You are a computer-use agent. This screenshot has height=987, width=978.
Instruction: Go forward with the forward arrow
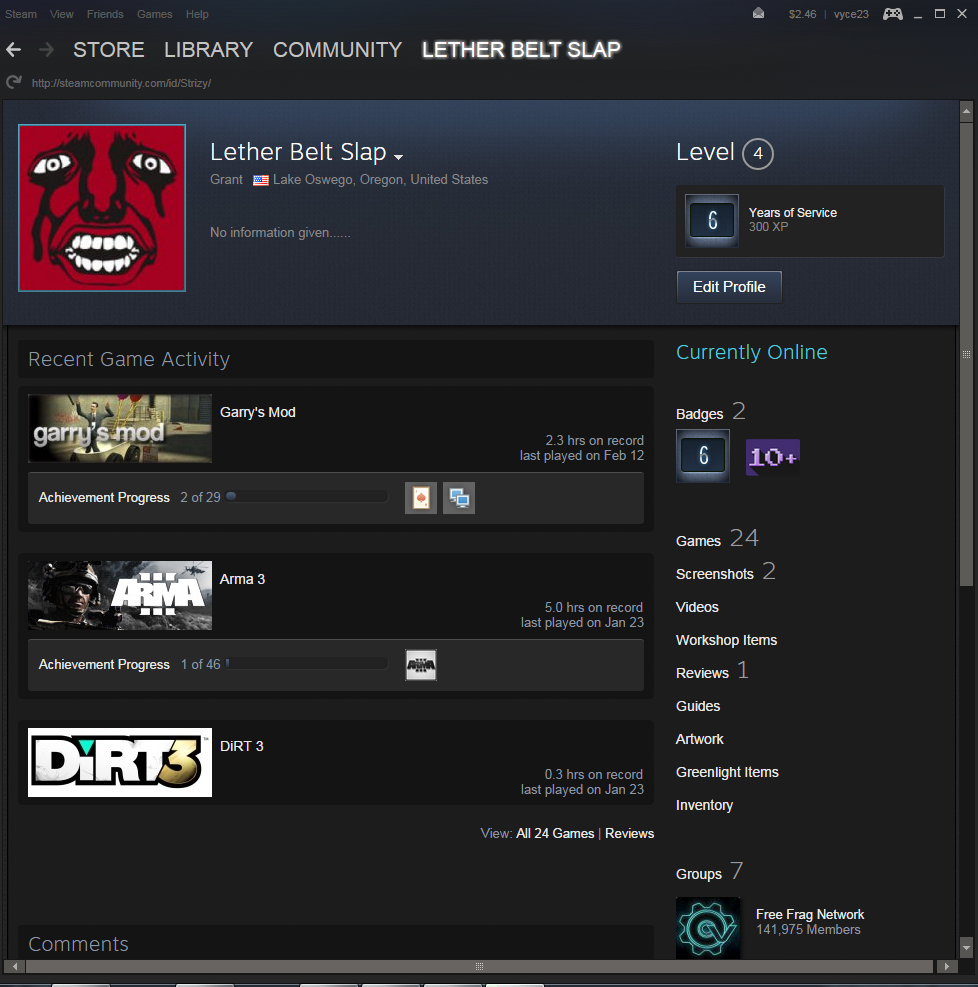46,50
